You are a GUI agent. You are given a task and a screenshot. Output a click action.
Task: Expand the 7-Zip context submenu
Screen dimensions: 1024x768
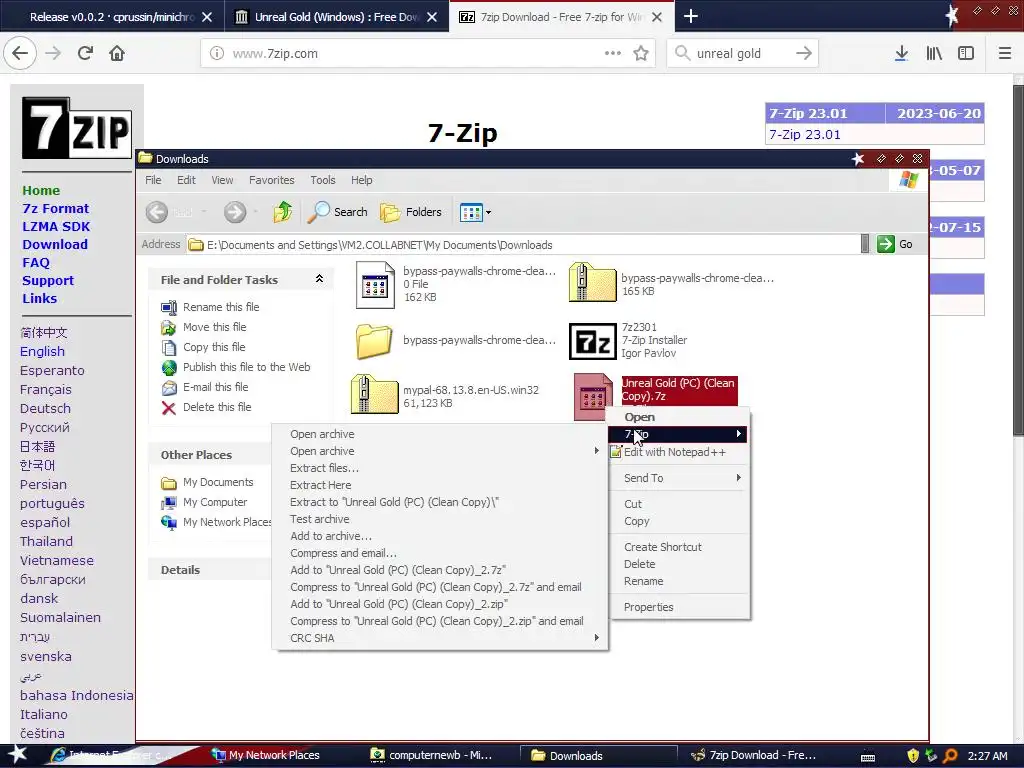[679, 434]
